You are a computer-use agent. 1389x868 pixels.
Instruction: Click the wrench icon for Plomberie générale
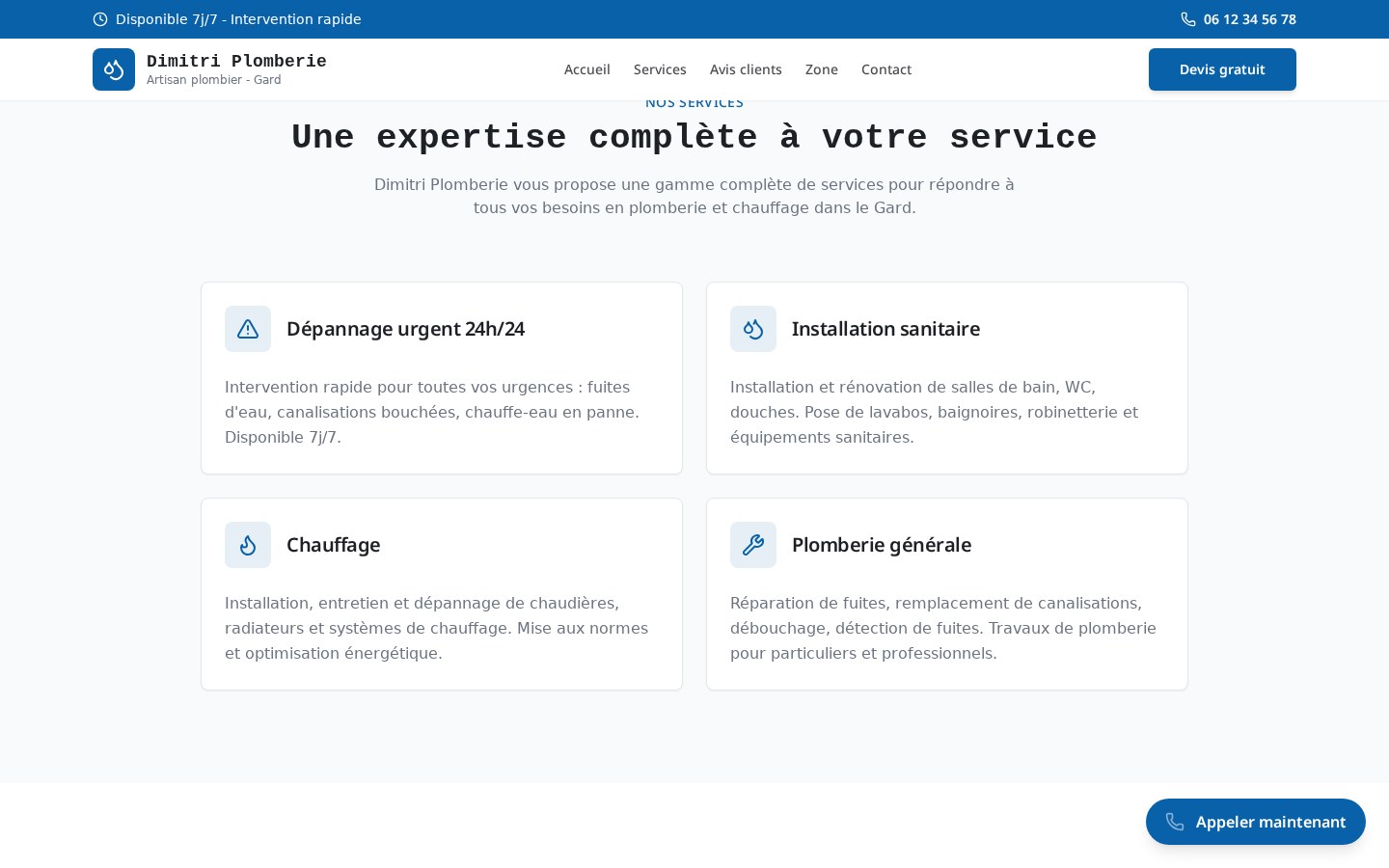[753, 545]
